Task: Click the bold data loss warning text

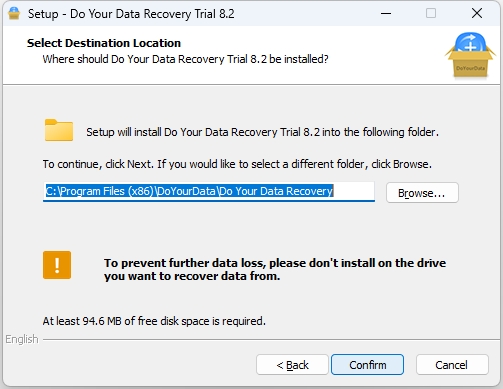Action: click(x=275, y=269)
